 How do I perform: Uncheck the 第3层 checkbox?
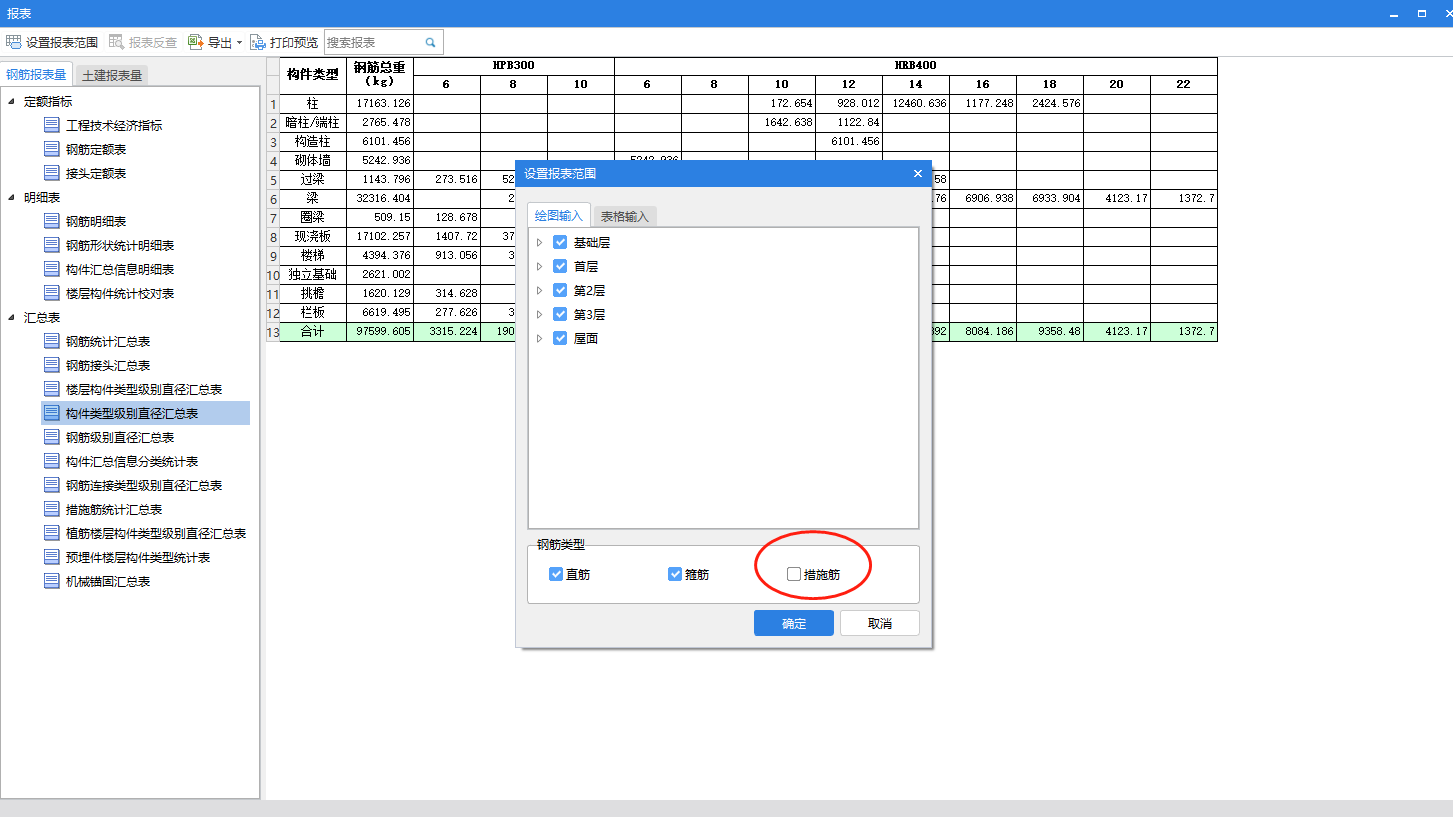[560, 314]
